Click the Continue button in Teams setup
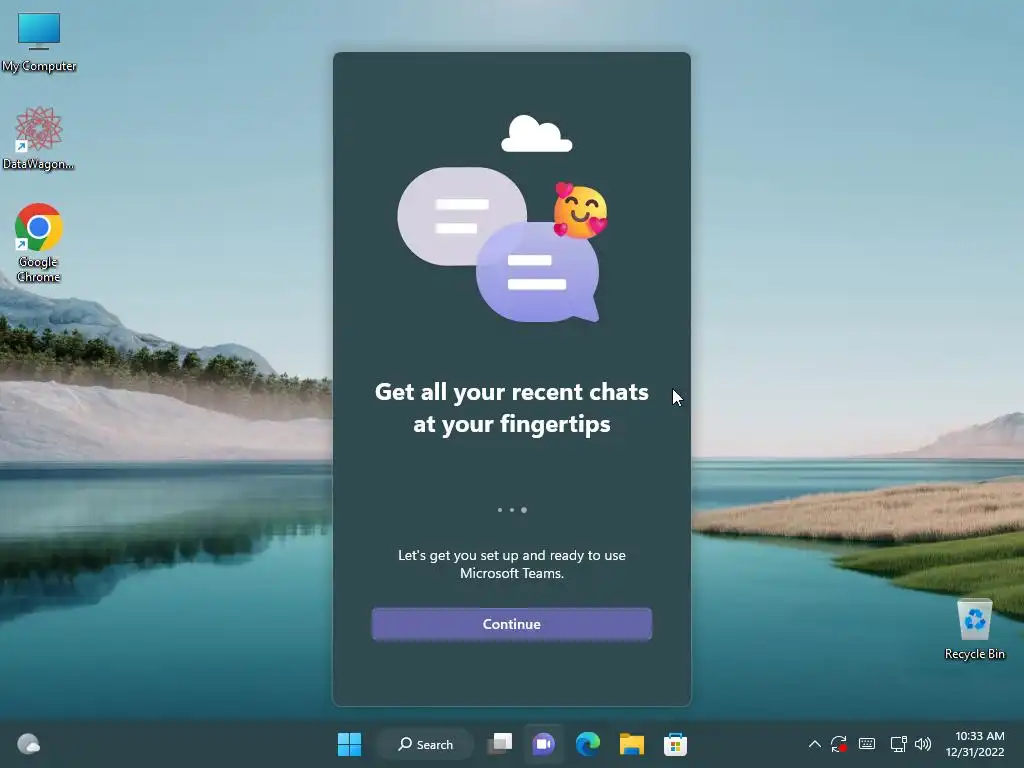The width and height of the screenshot is (1024, 768). 511,624
